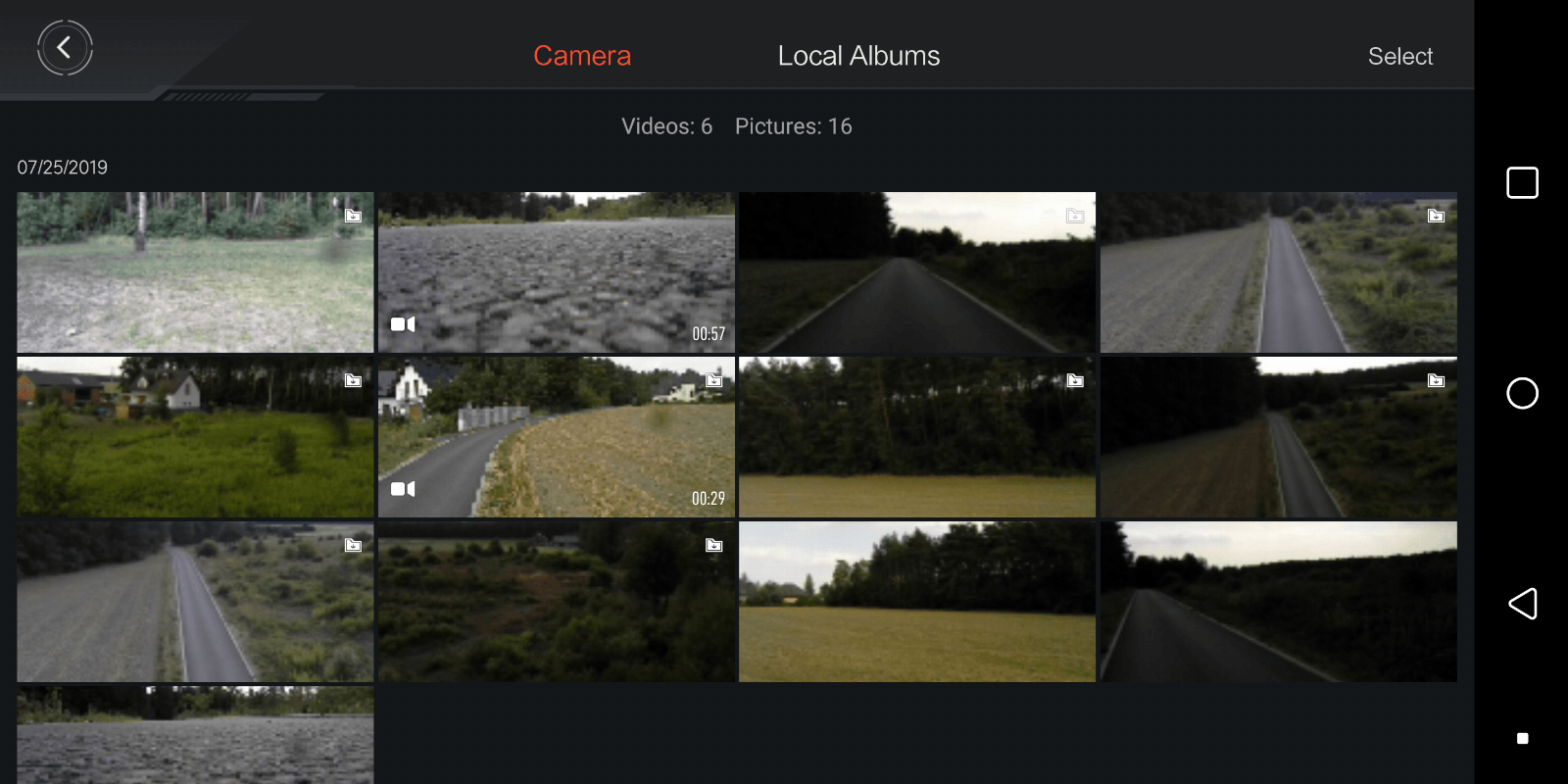
Task: Open the Local Albums tab
Action: point(858,56)
